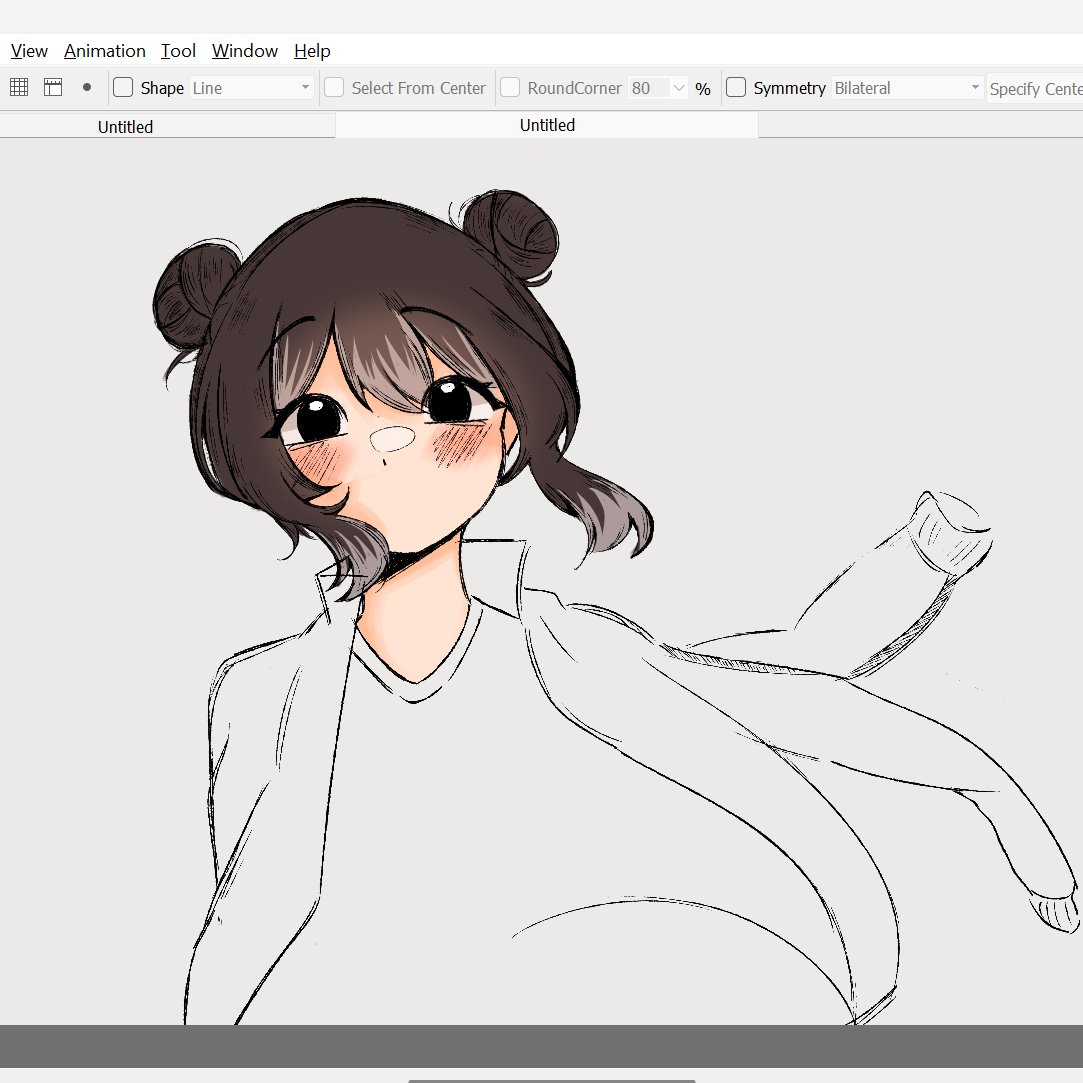
Task: Enable the Symmetry checkbox
Action: pos(736,87)
